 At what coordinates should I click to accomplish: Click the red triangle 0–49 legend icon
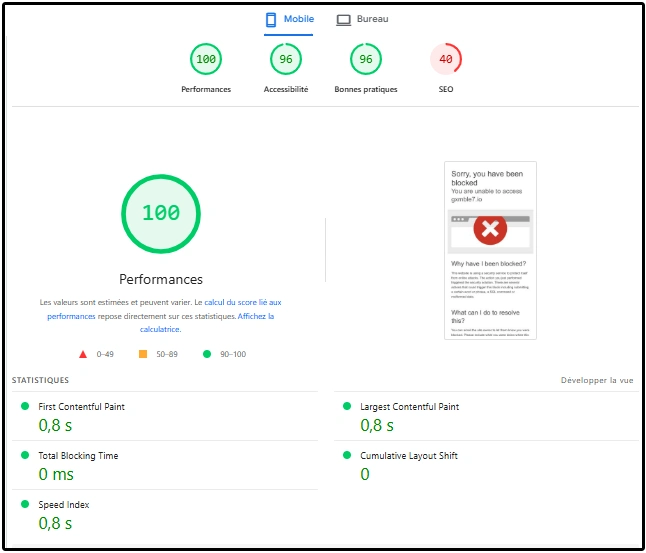click(x=83, y=354)
